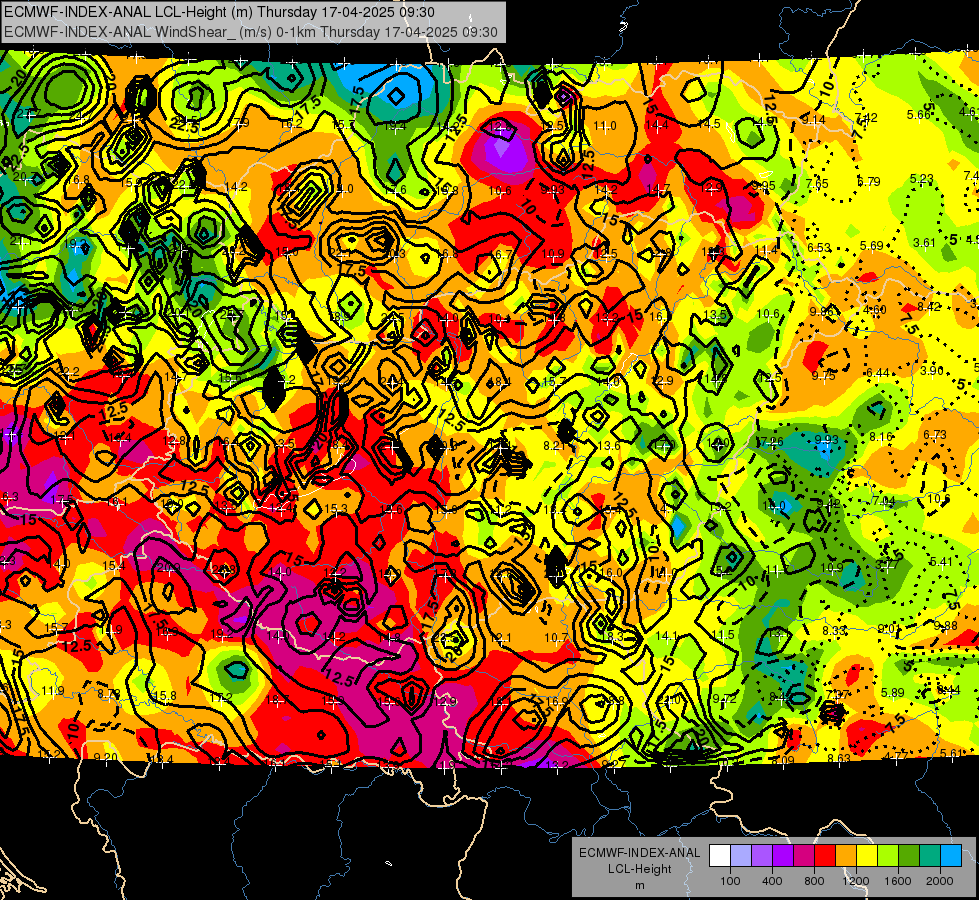979x900 pixels.
Task: Click the legend value 1600
Action: tap(898, 881)
